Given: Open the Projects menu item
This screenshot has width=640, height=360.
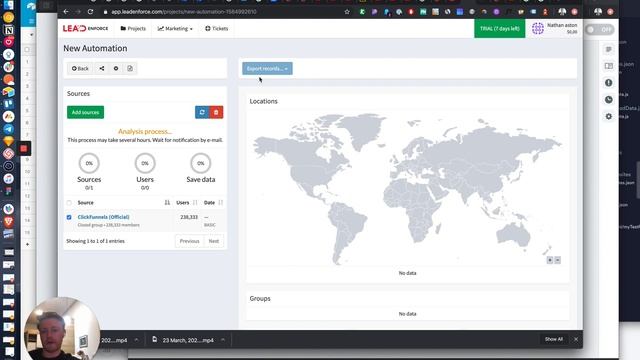Looking at the screenshot, I should (133, 29).
